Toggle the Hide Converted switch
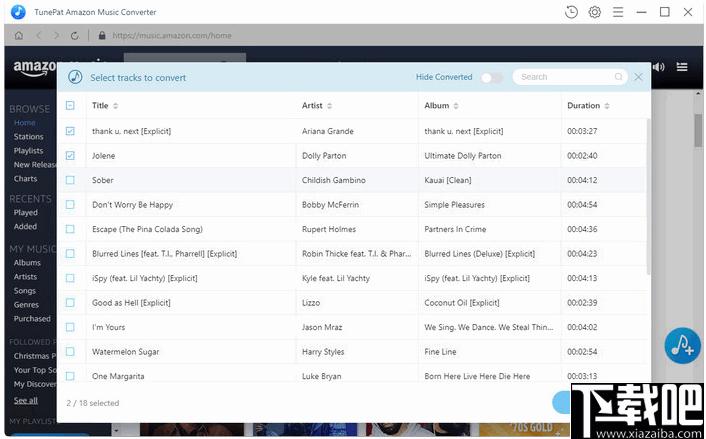The width and height of the screenshot is (706, 439). click(491, 77)
